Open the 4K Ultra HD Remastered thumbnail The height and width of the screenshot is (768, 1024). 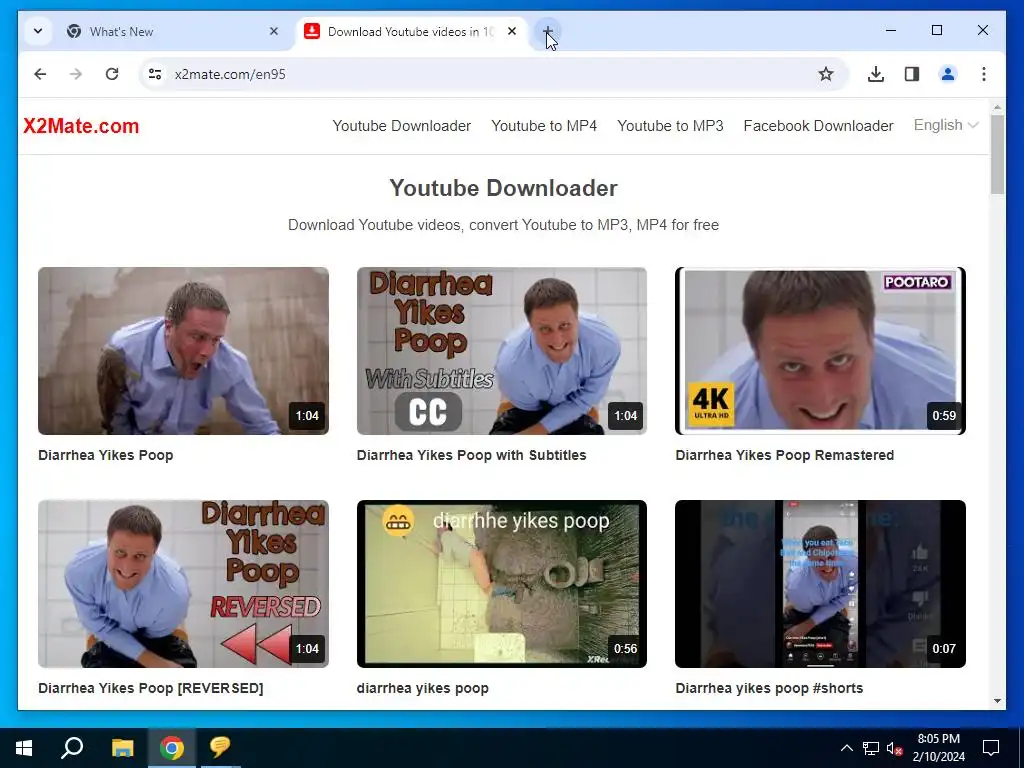coord(820,351)
